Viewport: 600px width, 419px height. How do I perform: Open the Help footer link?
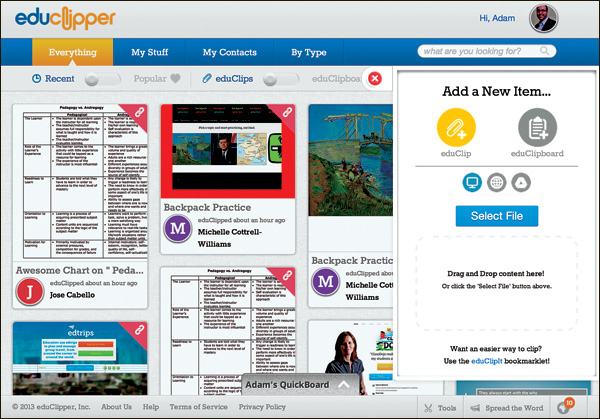pyautogui.click(x=151, y=407)
